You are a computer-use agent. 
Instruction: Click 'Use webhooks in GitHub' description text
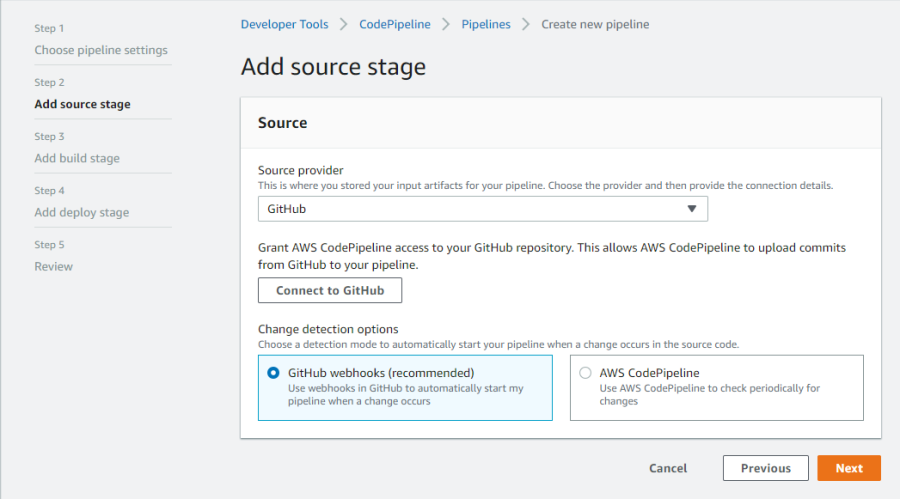(x=406, y=394)
